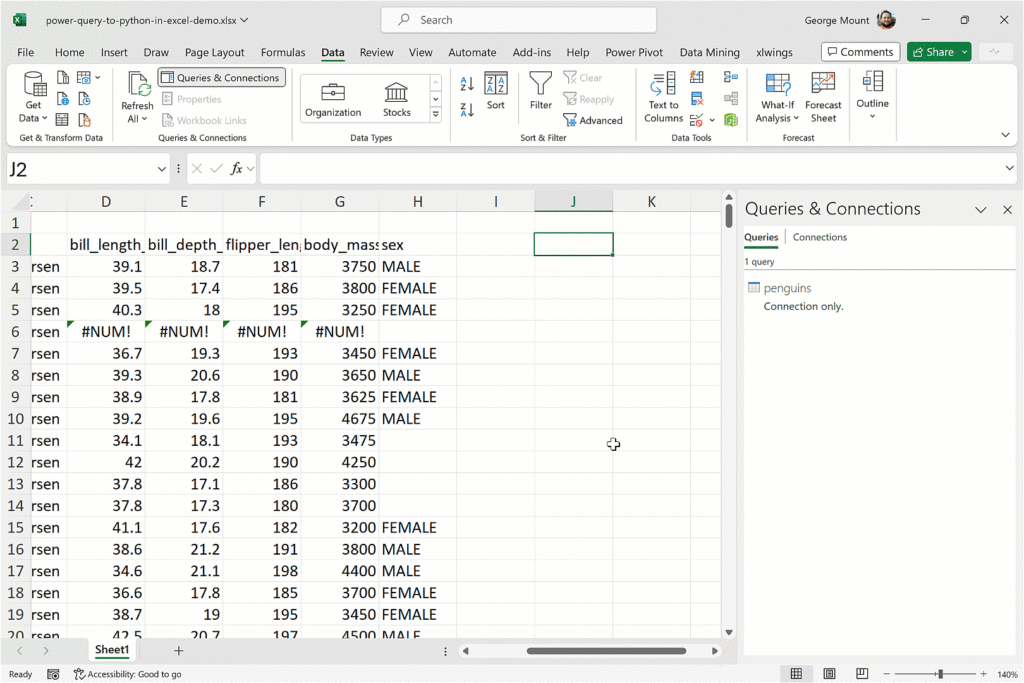Toggle the Queries & Connections pane button
This screenshot has width=1024, height=683.
pyautogui.click(x=221, y=78)
